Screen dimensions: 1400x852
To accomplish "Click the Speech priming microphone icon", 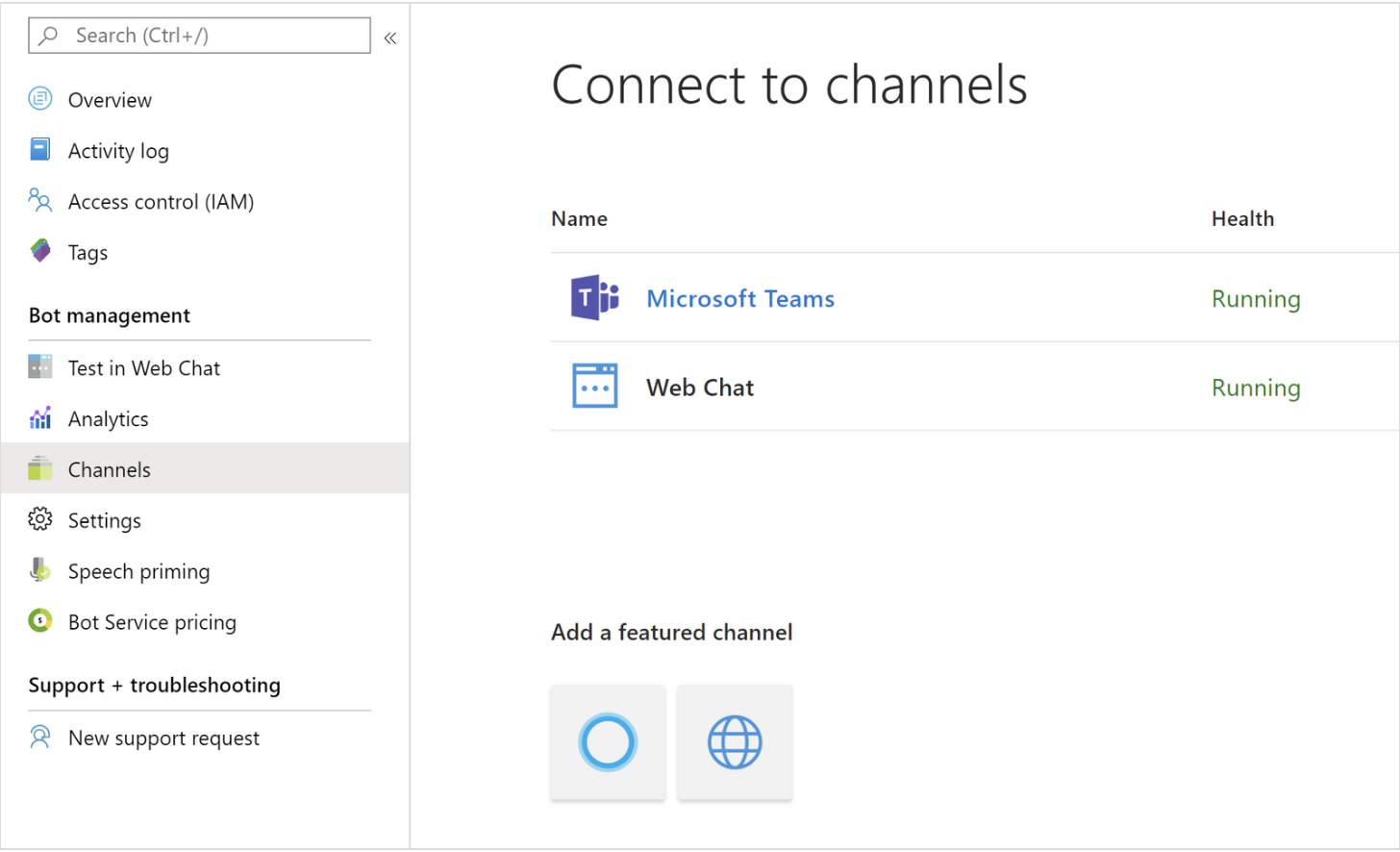I will point(40,570).
